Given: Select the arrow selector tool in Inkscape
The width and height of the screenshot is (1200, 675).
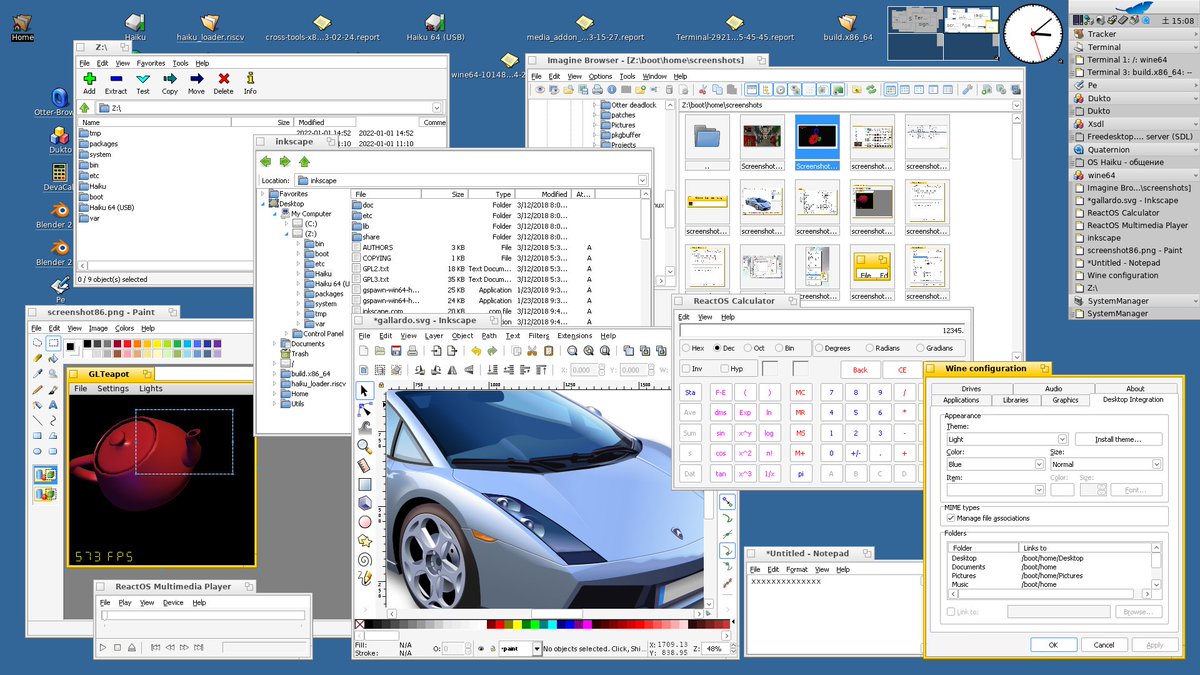Looking at the screenshot, I should (x=363, y=390).
